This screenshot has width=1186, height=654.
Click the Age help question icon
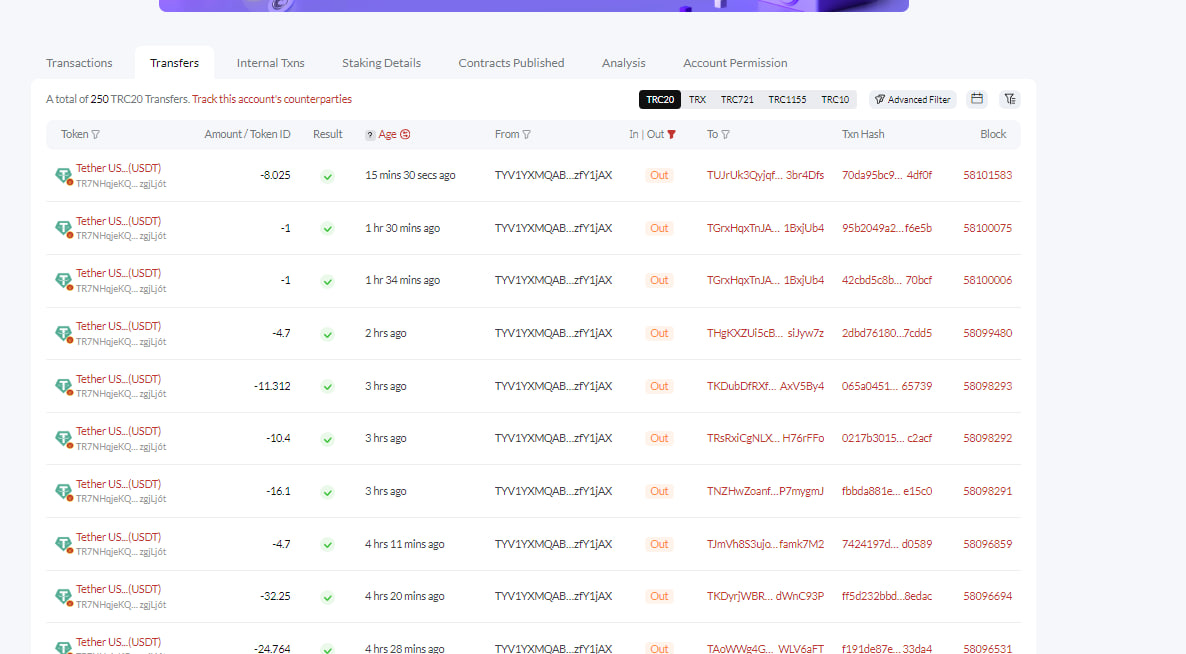click(370, 135)
